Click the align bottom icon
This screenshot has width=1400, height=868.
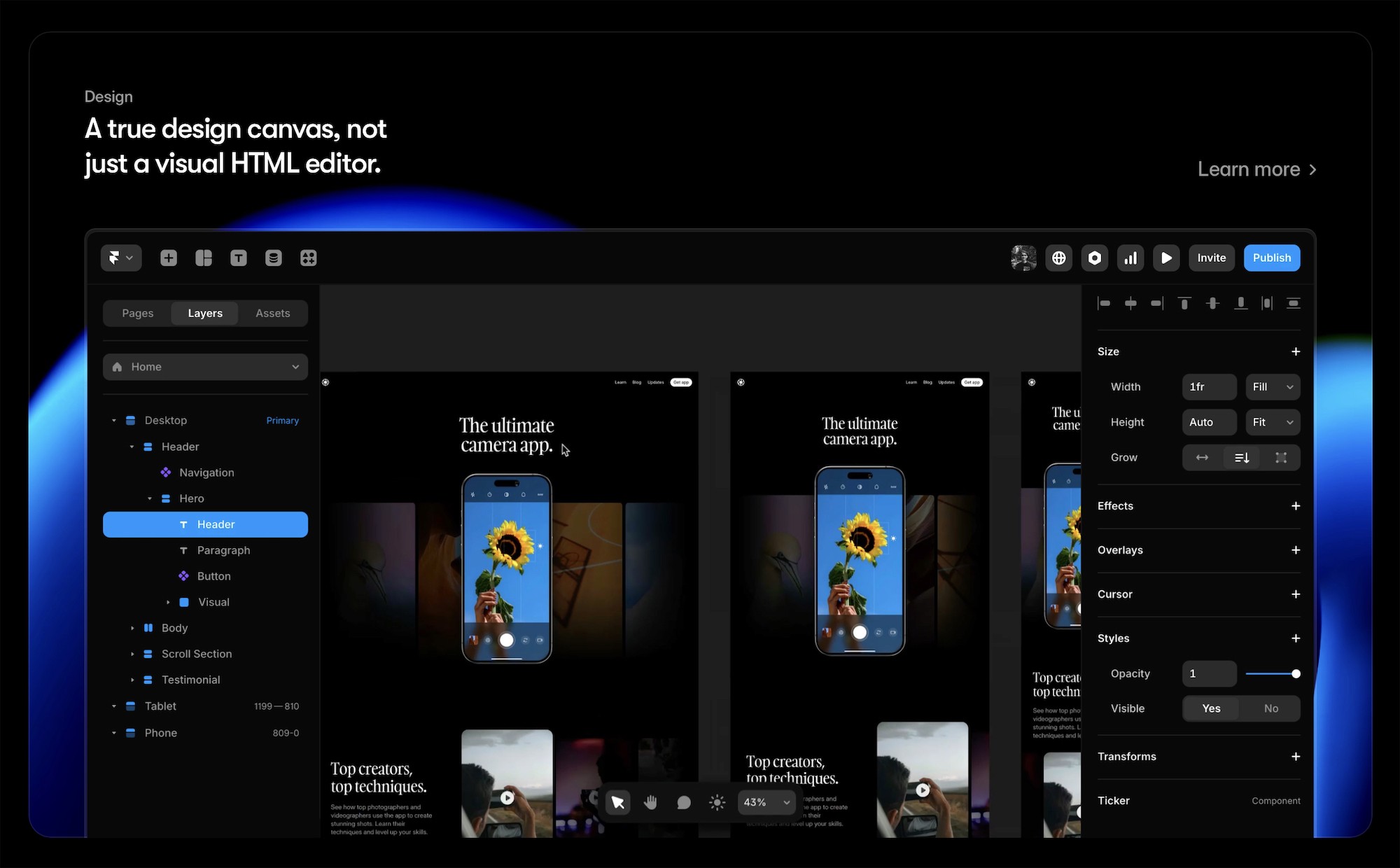coord(1240,303)
